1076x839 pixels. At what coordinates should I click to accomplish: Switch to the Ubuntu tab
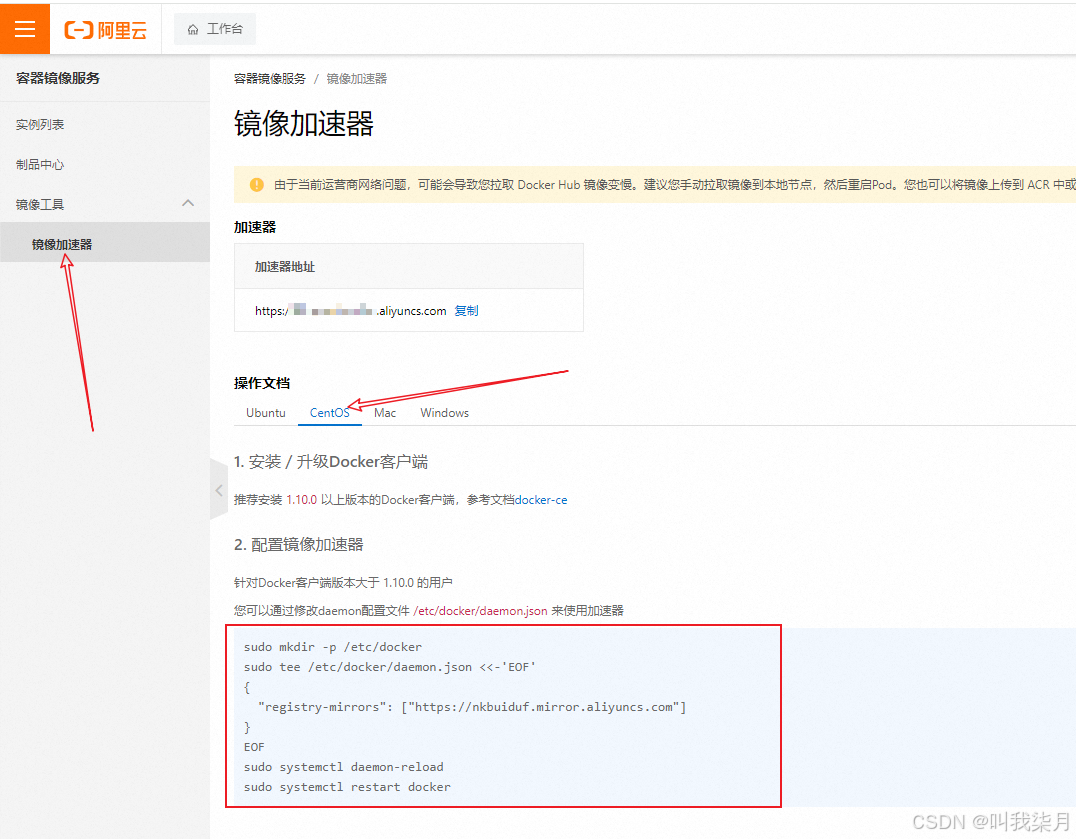(266, 412)
